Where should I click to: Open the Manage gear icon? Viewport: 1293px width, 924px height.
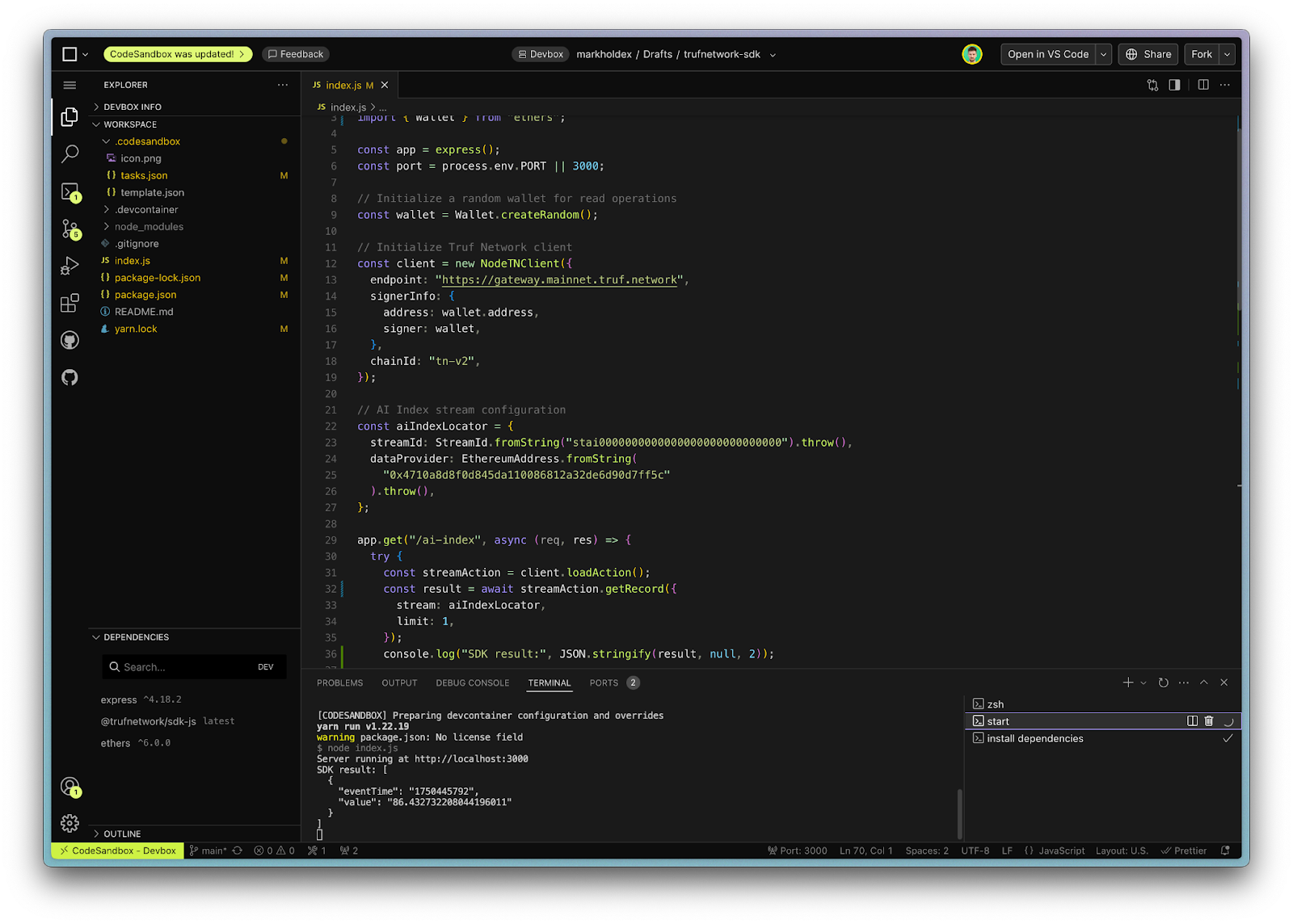coord(70,823)
